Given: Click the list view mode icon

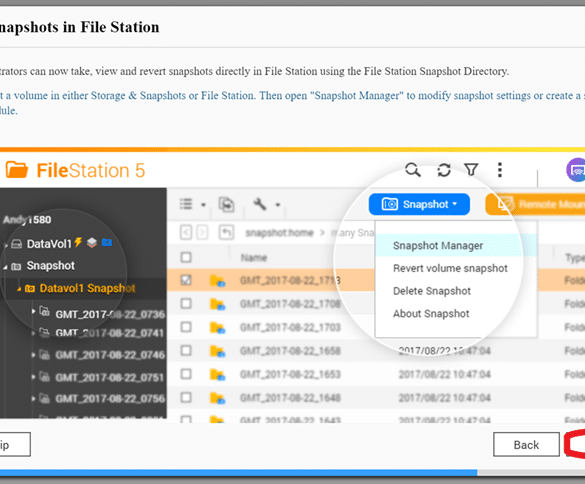Looking at the screenshot, I should click(x=186, y=204).
